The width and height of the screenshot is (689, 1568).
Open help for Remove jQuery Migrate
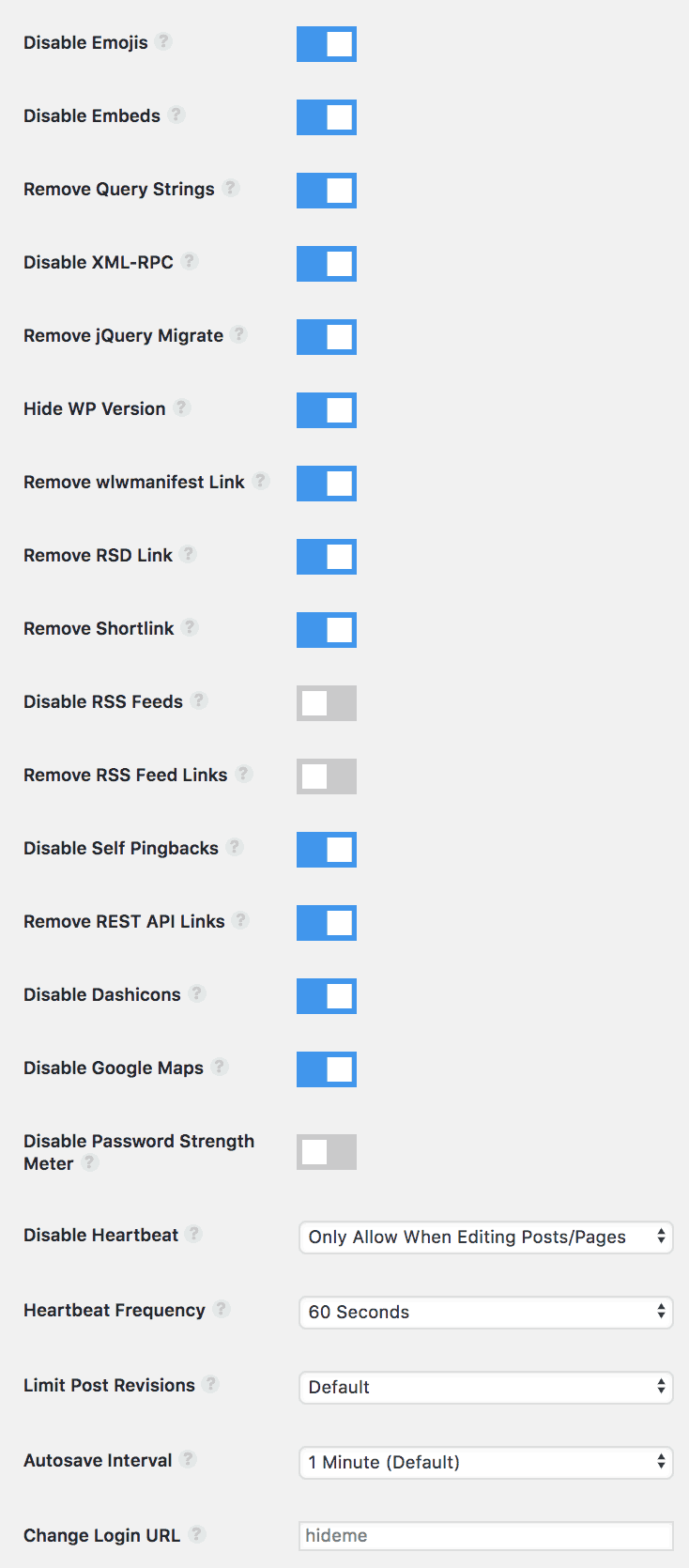coord(239,334)
